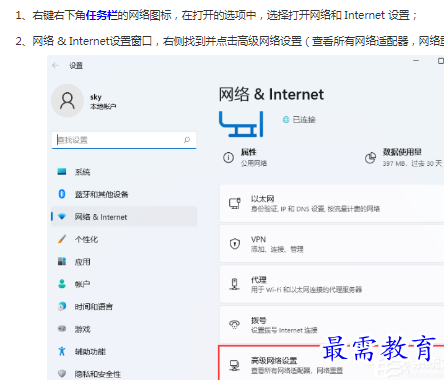Click the magnifier icon in search box
Viewport: 444px width, 380px height.
click(187, 140)
